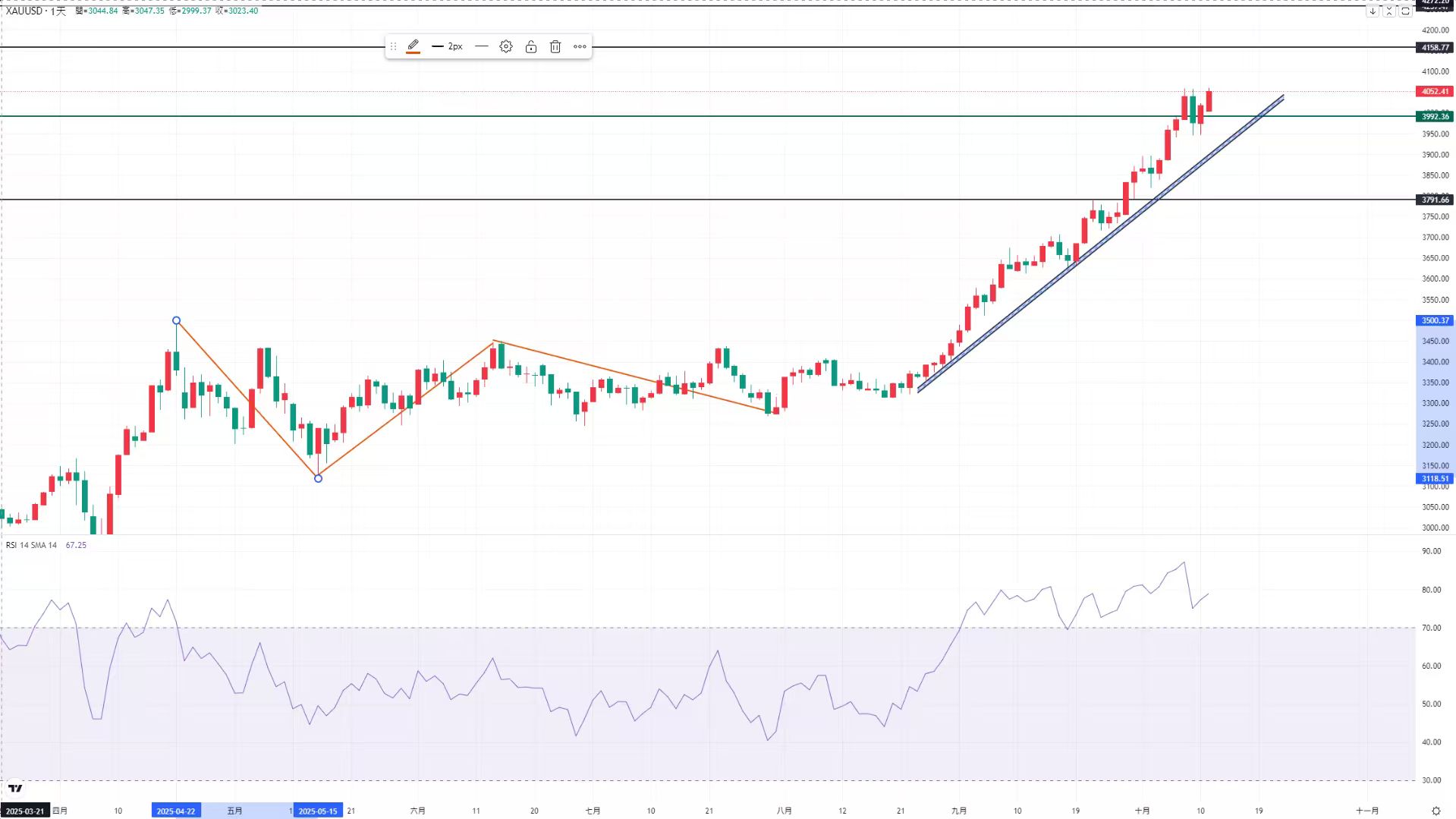
Task: Grab the floating toolbar drag handle
Action: [x=393, y=46]
